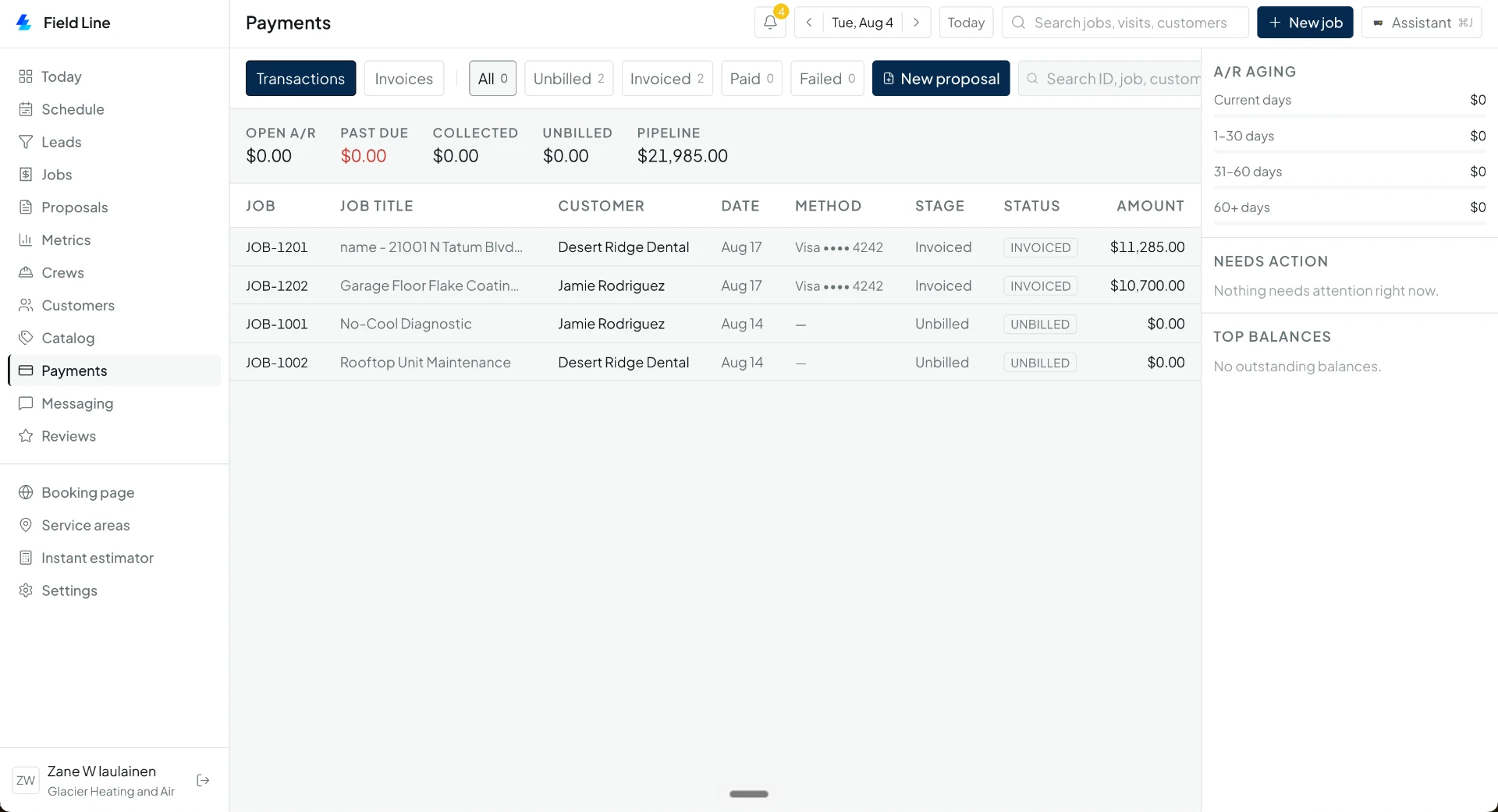Switch to the Invoices tab
This screenshot has height=812, width=1498.
pyautogui.click(x=403, y=79)
